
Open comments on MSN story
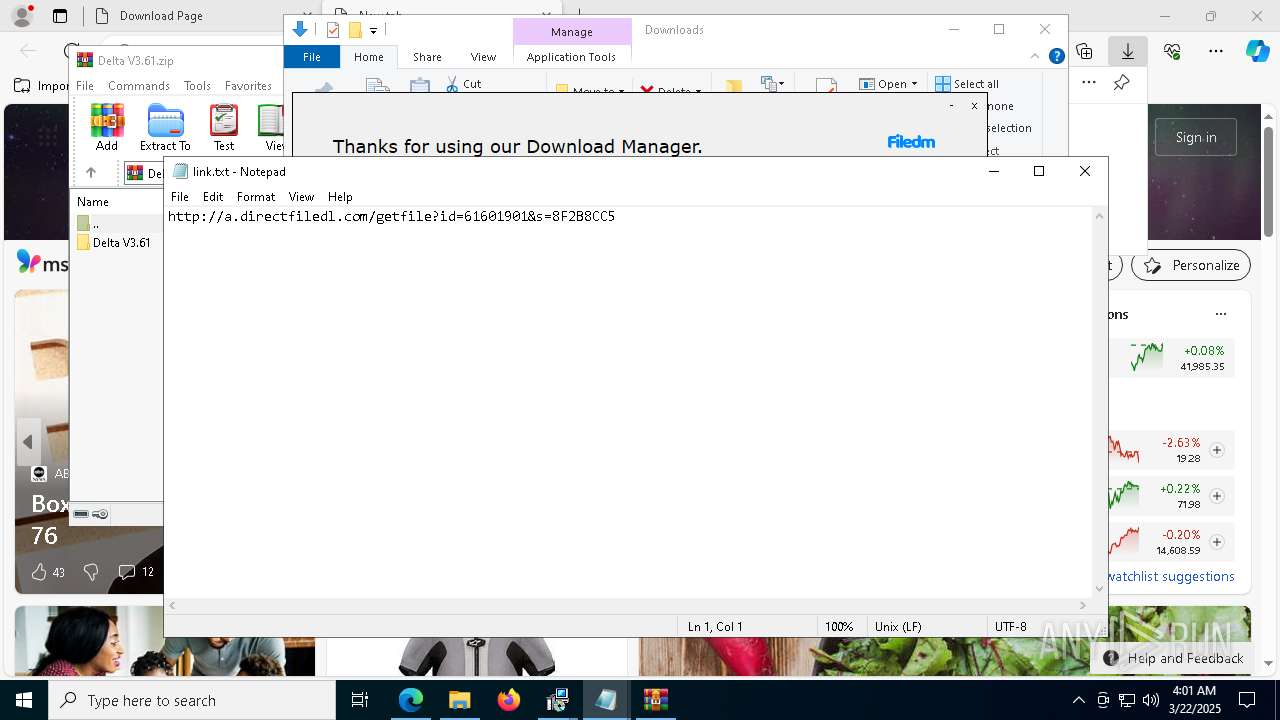137,572
